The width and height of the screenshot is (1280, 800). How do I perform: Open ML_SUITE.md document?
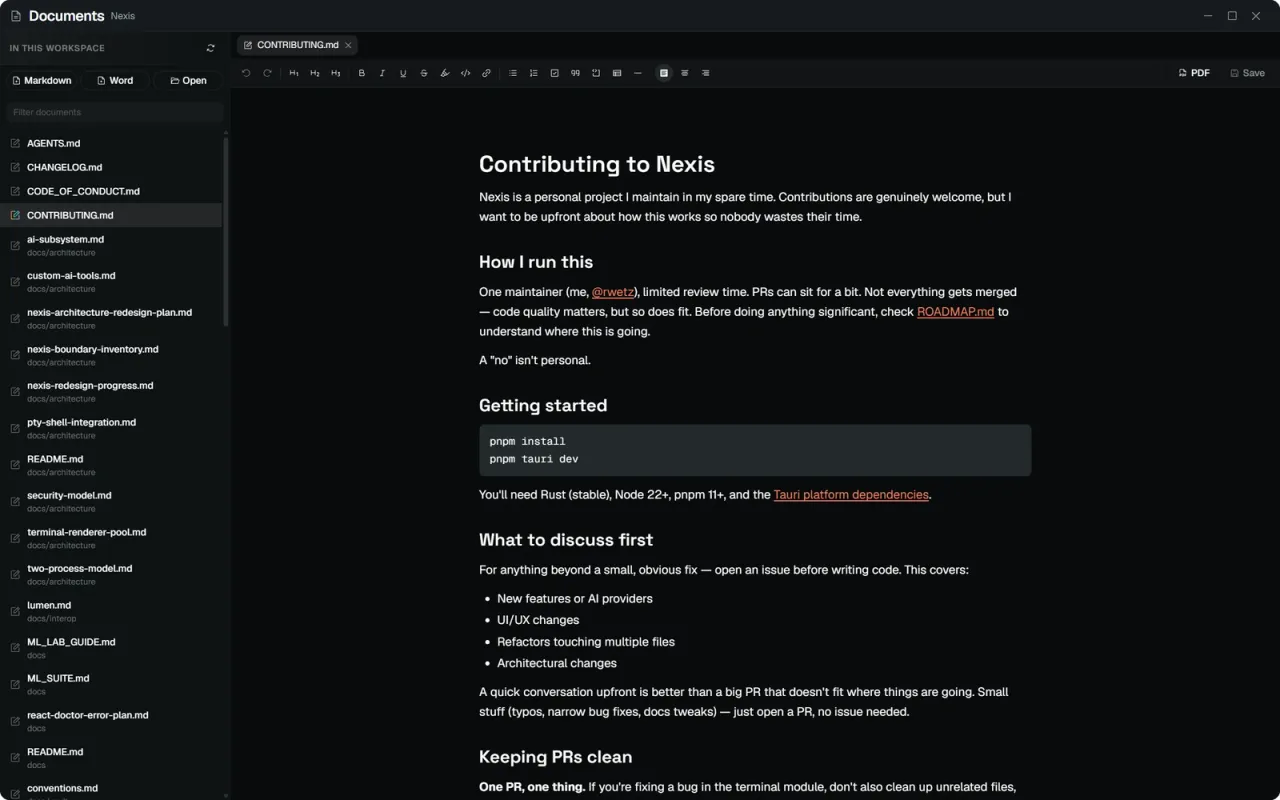coord(111,684)
